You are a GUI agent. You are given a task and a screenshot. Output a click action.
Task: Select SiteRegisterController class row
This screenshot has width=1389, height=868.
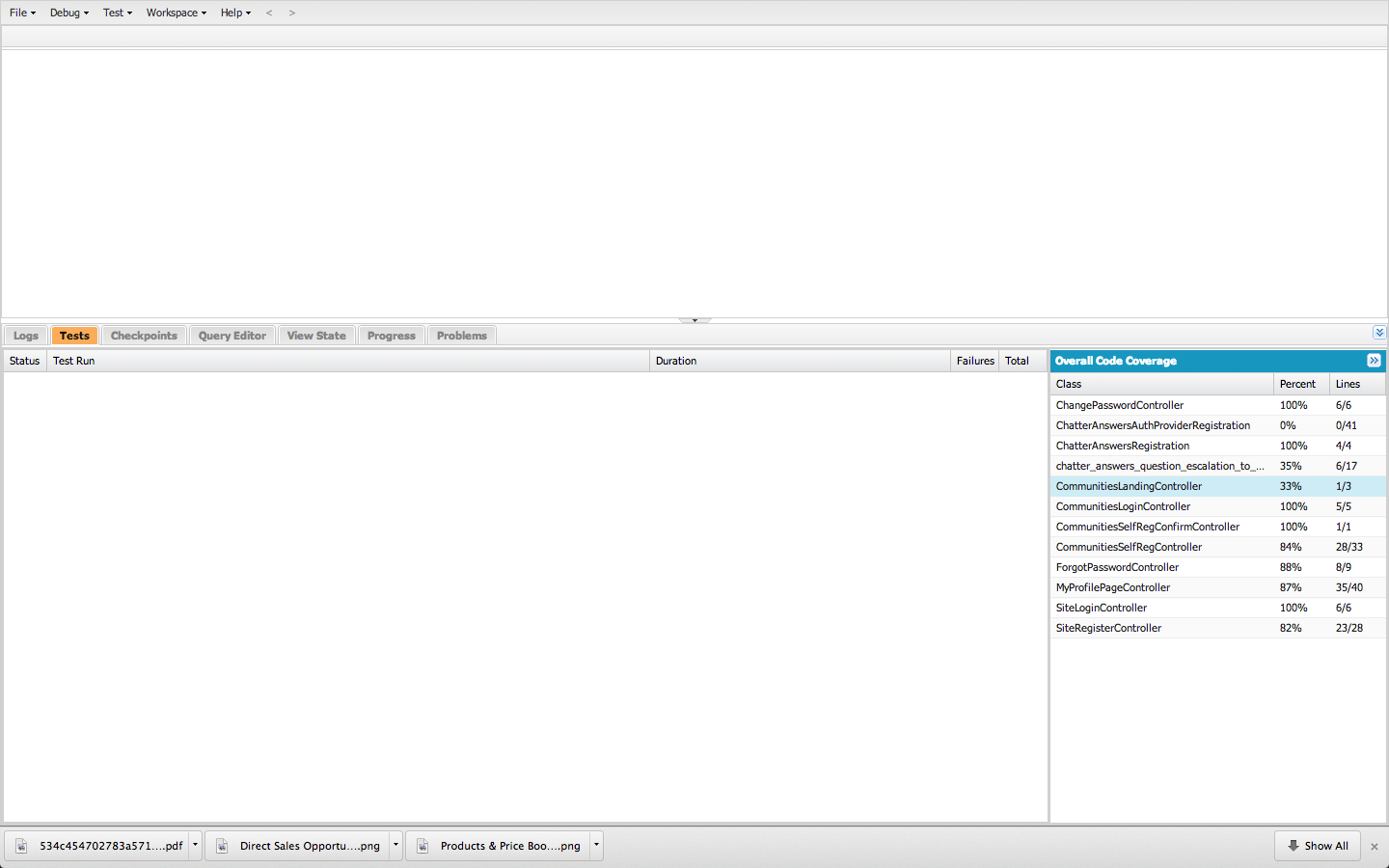[x=1218, y=628]
